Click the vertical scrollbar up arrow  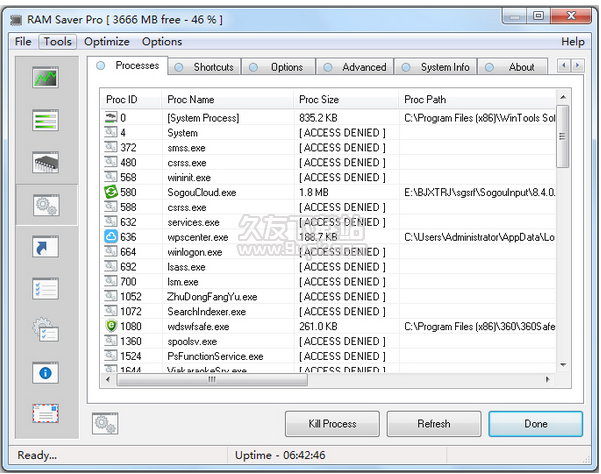tap(563, 97)
